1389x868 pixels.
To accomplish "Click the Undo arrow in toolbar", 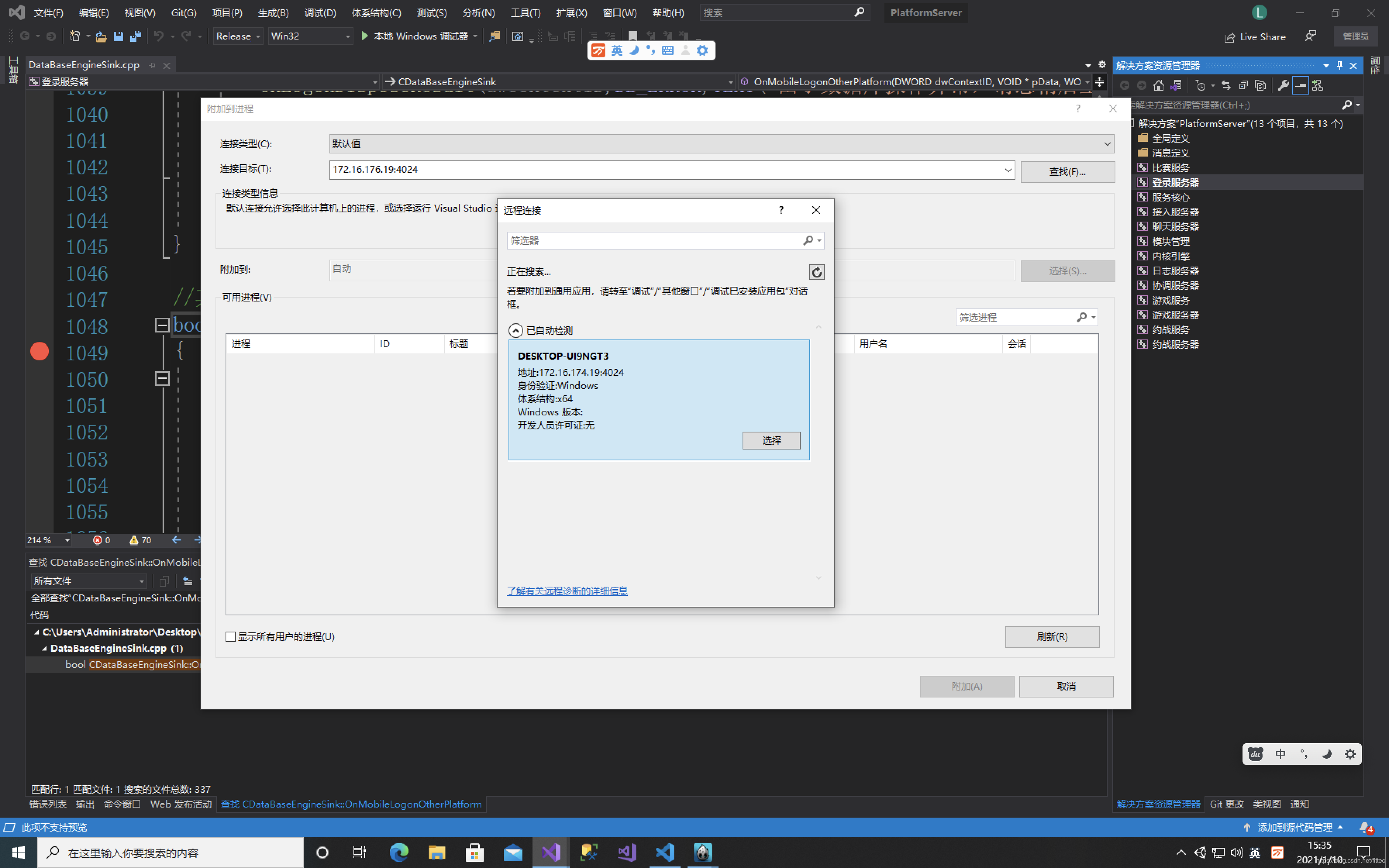I will point(159,36).
